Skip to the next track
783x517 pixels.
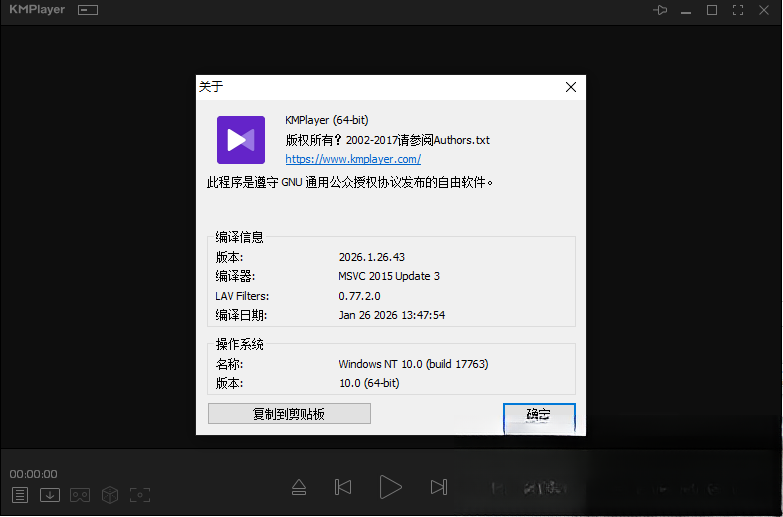[x=439, y=487]
